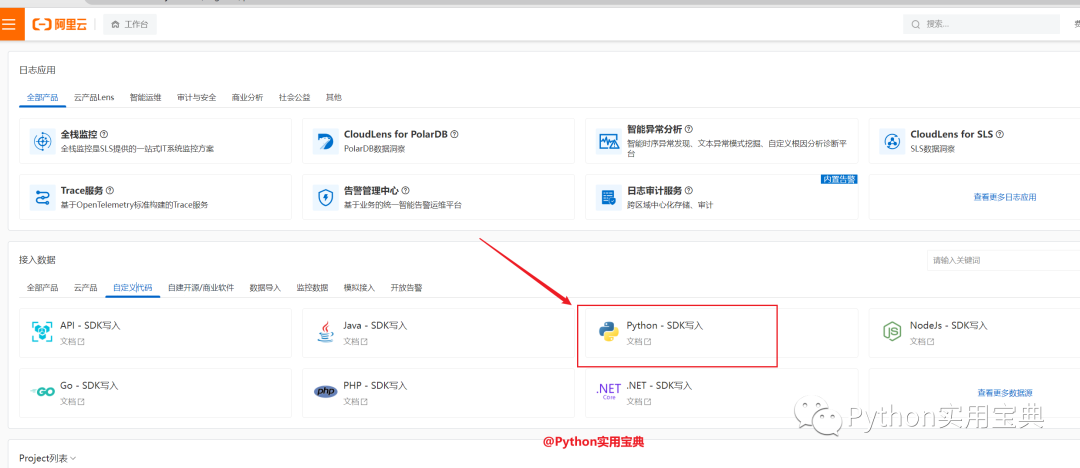The width and height of the screenshot is (1080, 468).
Task: Click the help icon beside 智能异常分析
Action: pos(689,129)
